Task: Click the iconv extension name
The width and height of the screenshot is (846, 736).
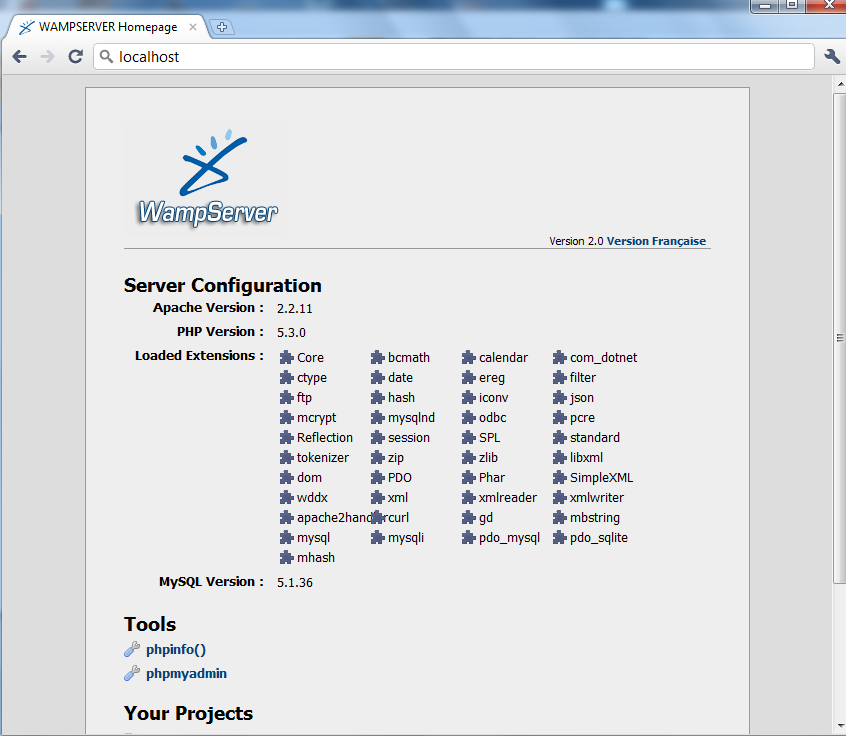Action: [x=494, y=398]
